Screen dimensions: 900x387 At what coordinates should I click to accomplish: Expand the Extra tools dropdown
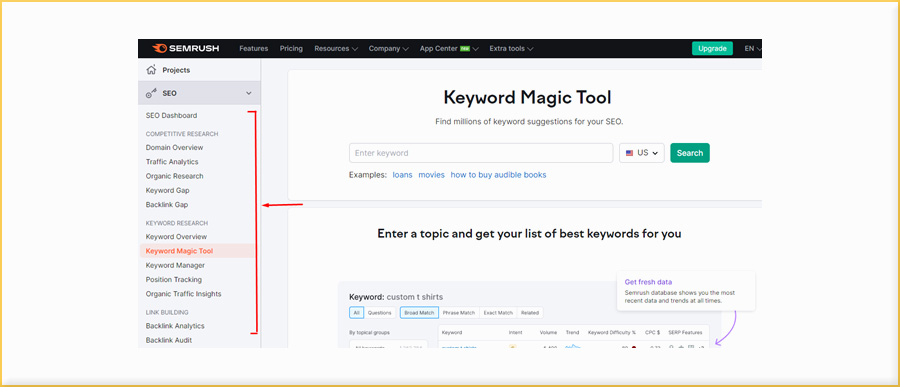tap(511, 49)
